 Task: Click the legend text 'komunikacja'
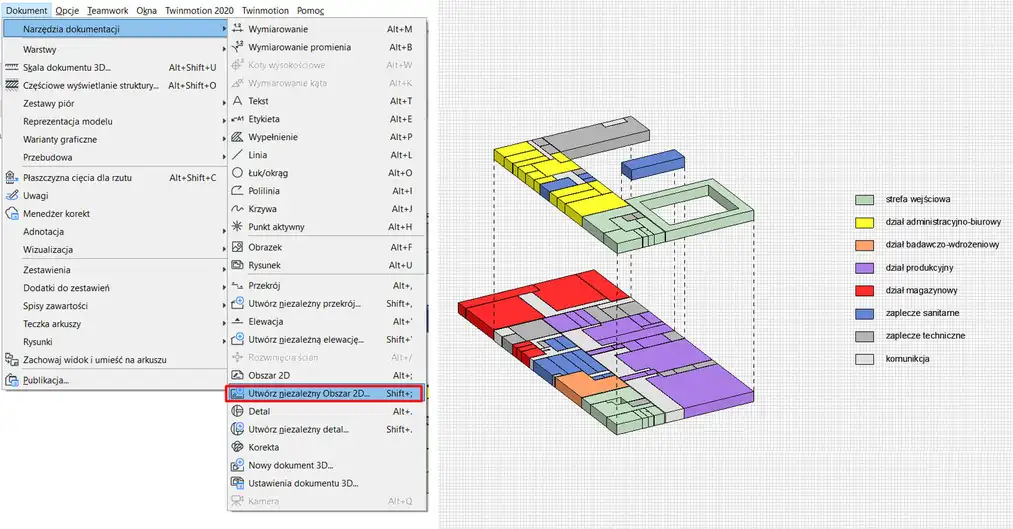coord(908,358)
